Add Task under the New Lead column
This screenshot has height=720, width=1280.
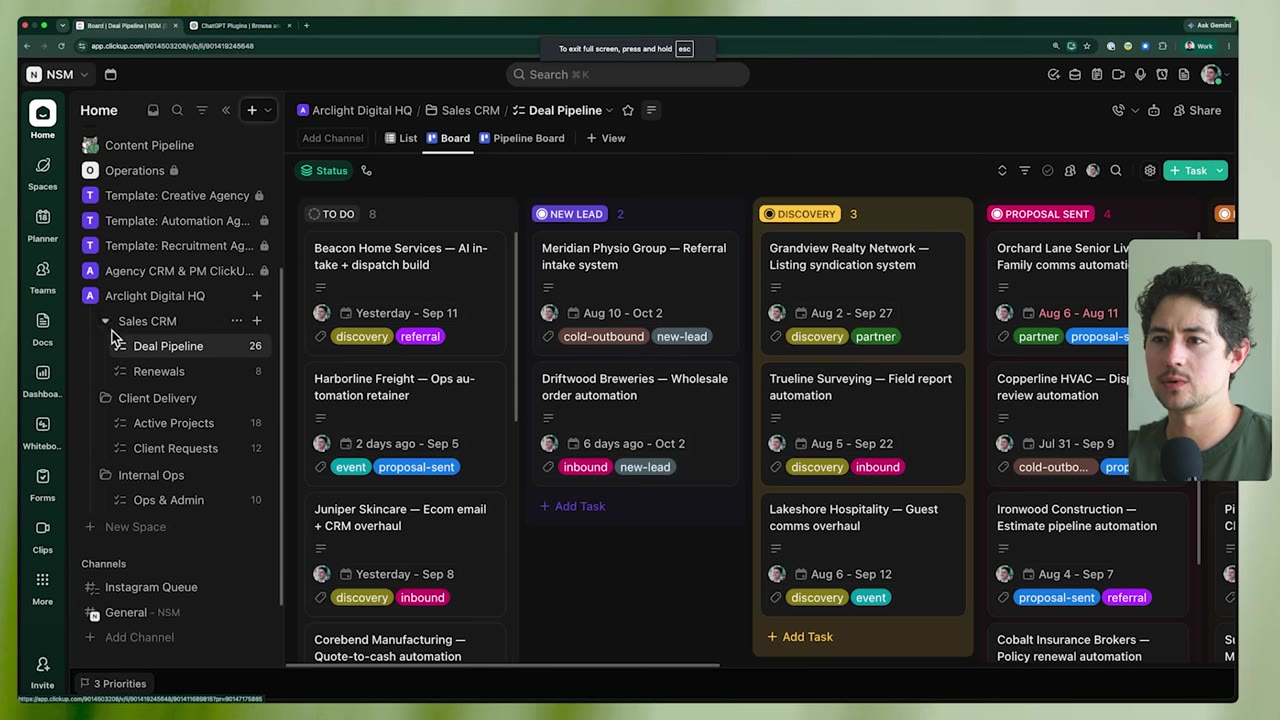pos(573,506)
